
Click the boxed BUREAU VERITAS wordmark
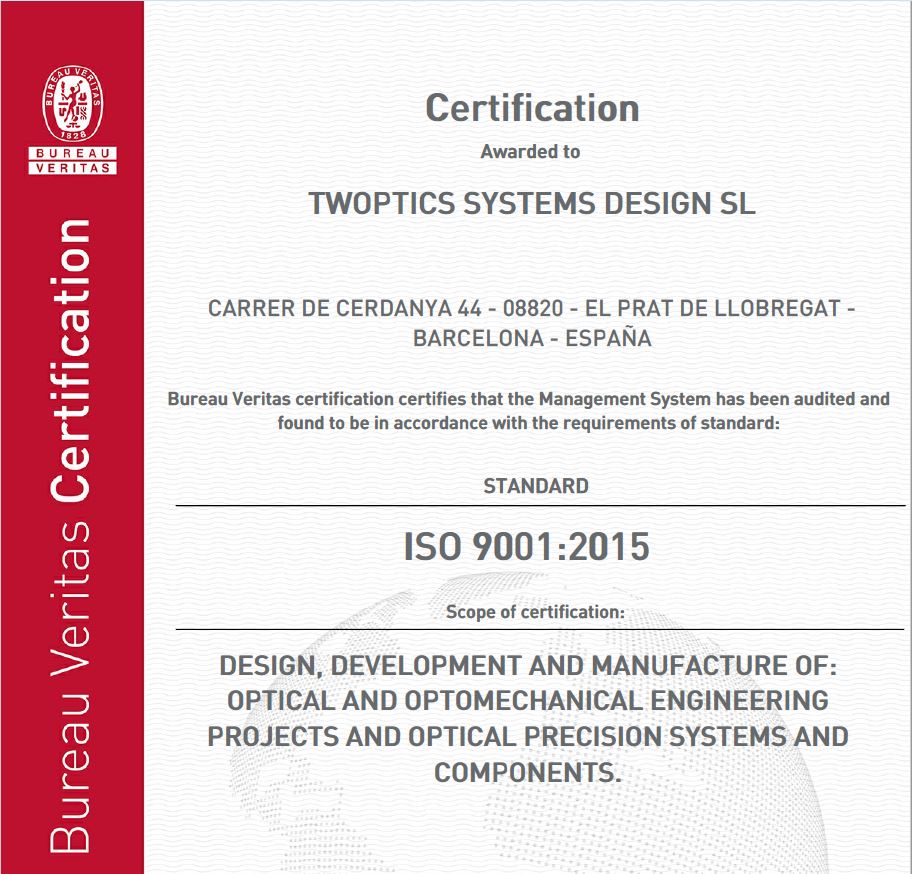coord(73,160)
